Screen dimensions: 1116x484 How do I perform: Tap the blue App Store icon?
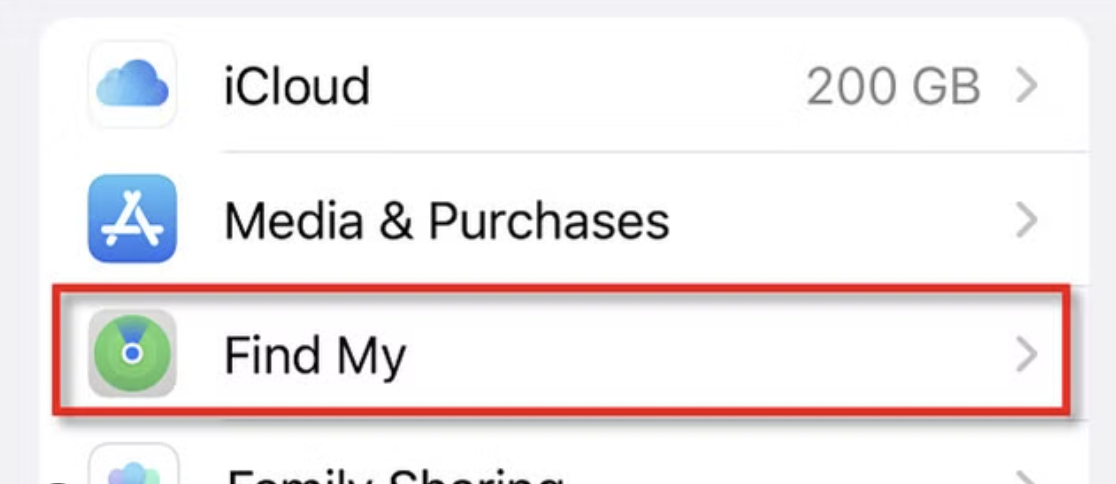click(x=132, y=219)
